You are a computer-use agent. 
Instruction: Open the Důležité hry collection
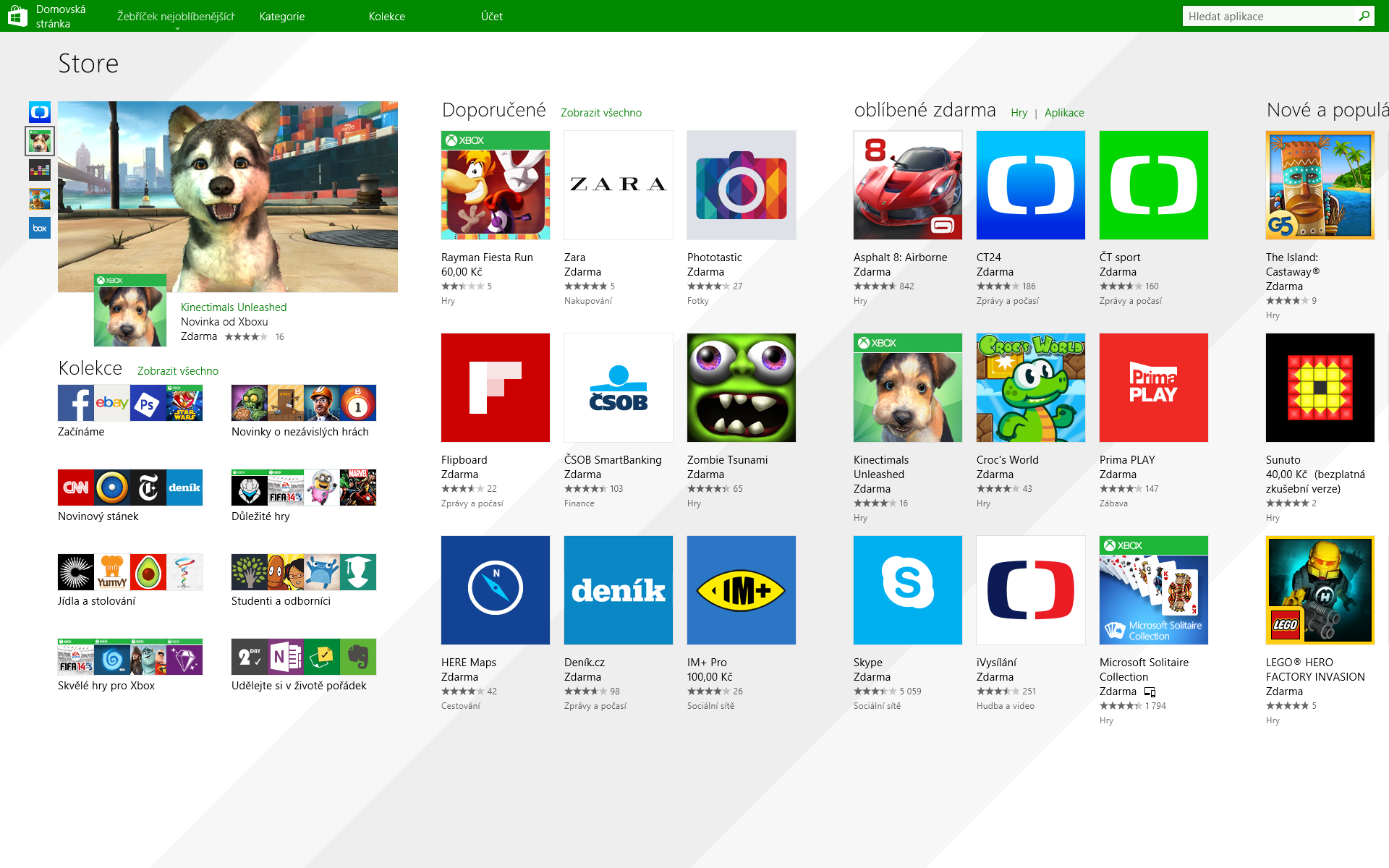pyautogui.click(x=304, y=496)
